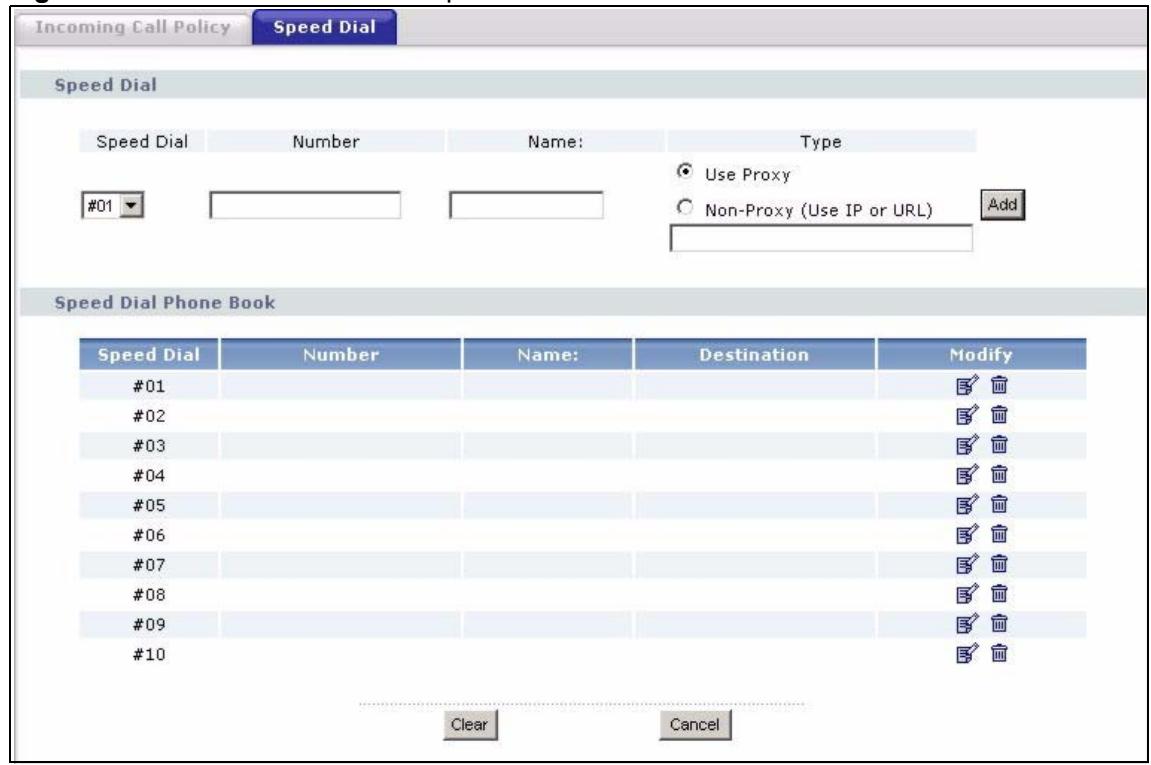Image resolution: width=1151 pixels, height=765 pixels.
Task: Click the #10 phone book row label
Action: click(149, 654)
